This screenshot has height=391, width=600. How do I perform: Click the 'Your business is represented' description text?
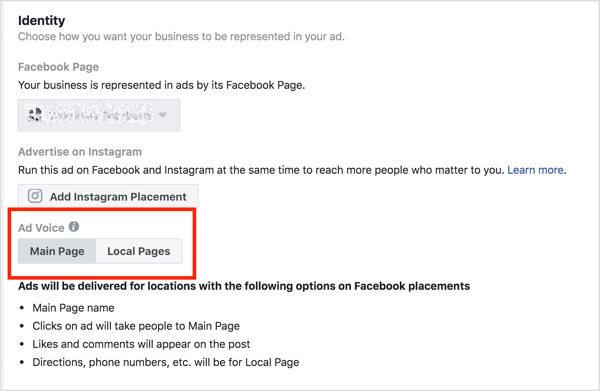[x=161, y=85]
